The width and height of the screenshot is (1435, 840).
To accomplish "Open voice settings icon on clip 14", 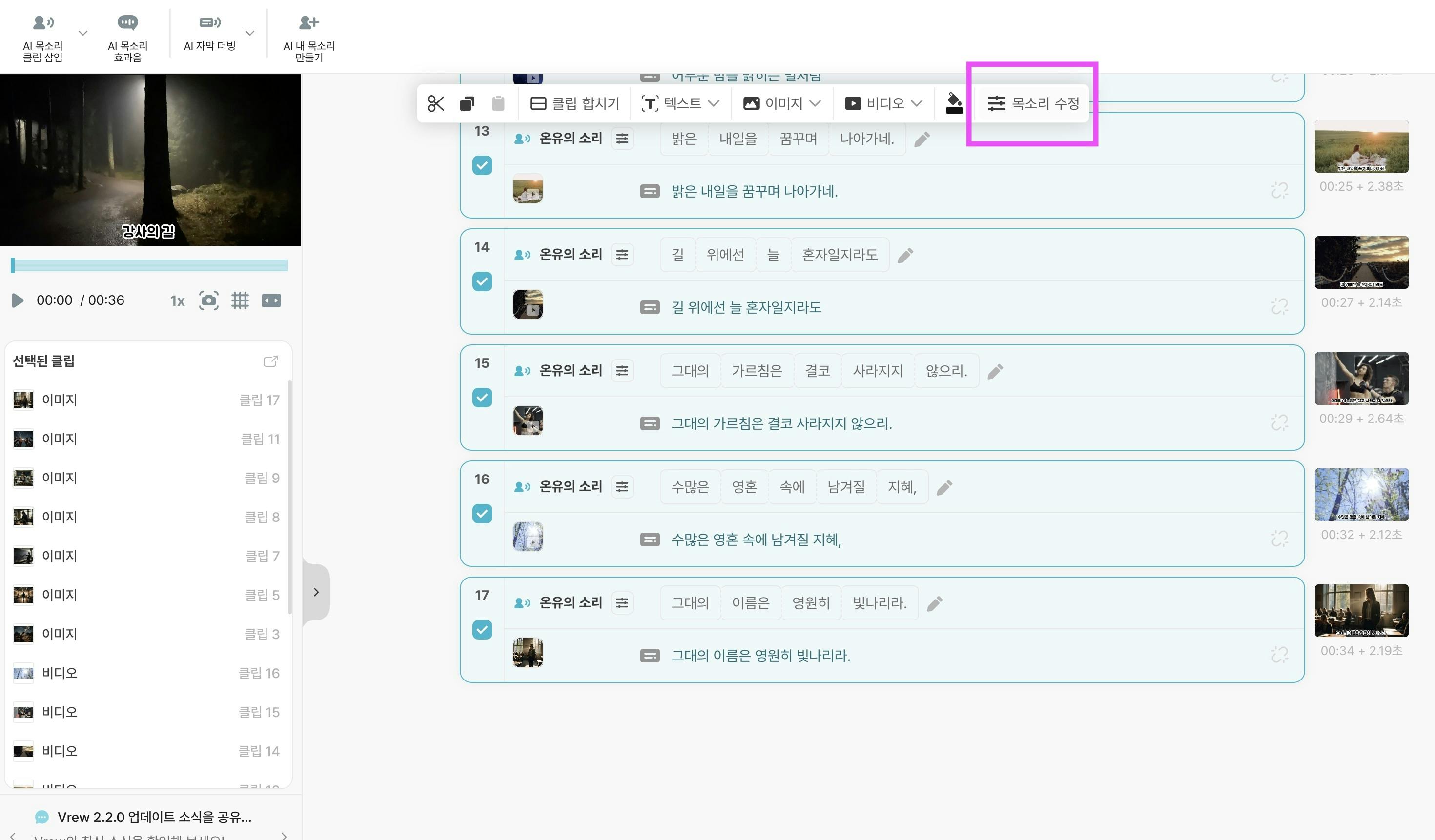I will (622, 255).
